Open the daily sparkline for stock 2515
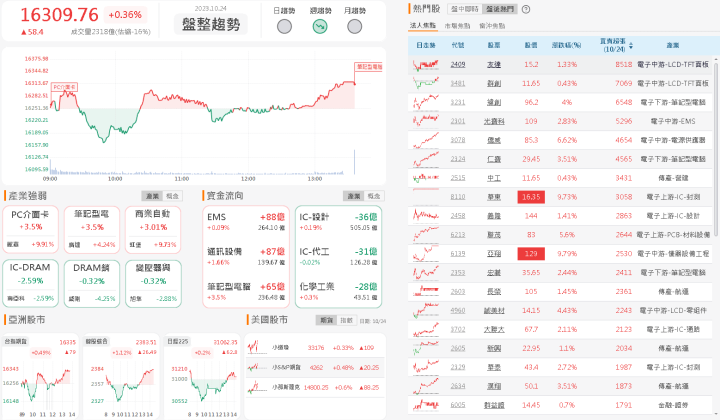 tap(425, 178)
